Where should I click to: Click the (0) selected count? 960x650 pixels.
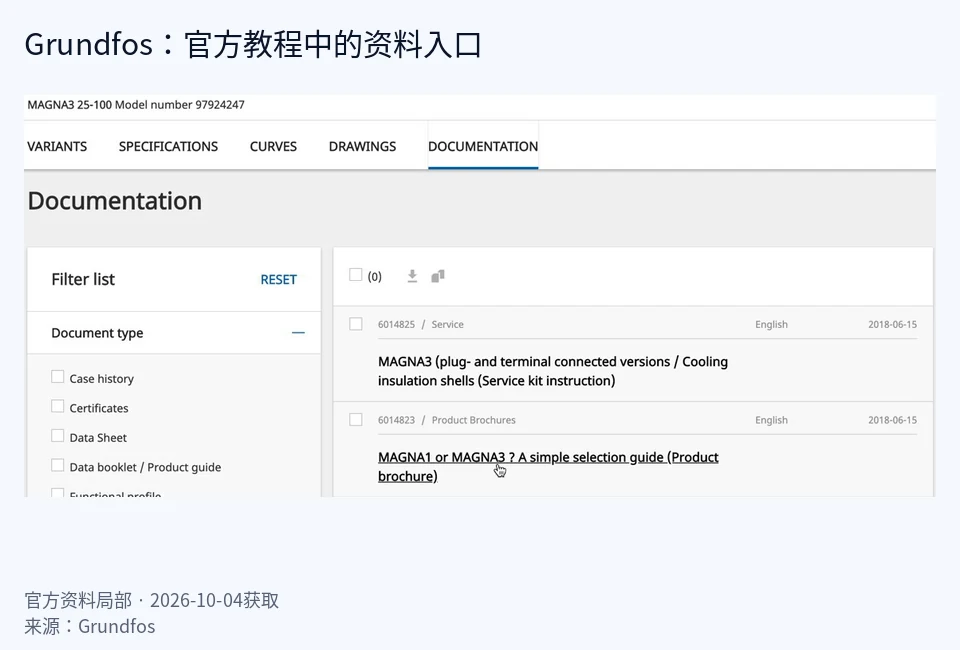(x=375, y=277)
